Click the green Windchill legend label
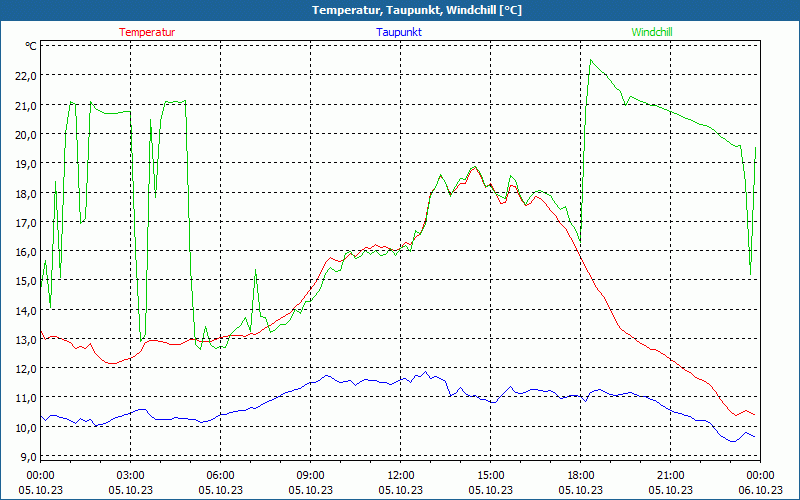The height and width of the screenshot is (500, 800). click(652, 32)
